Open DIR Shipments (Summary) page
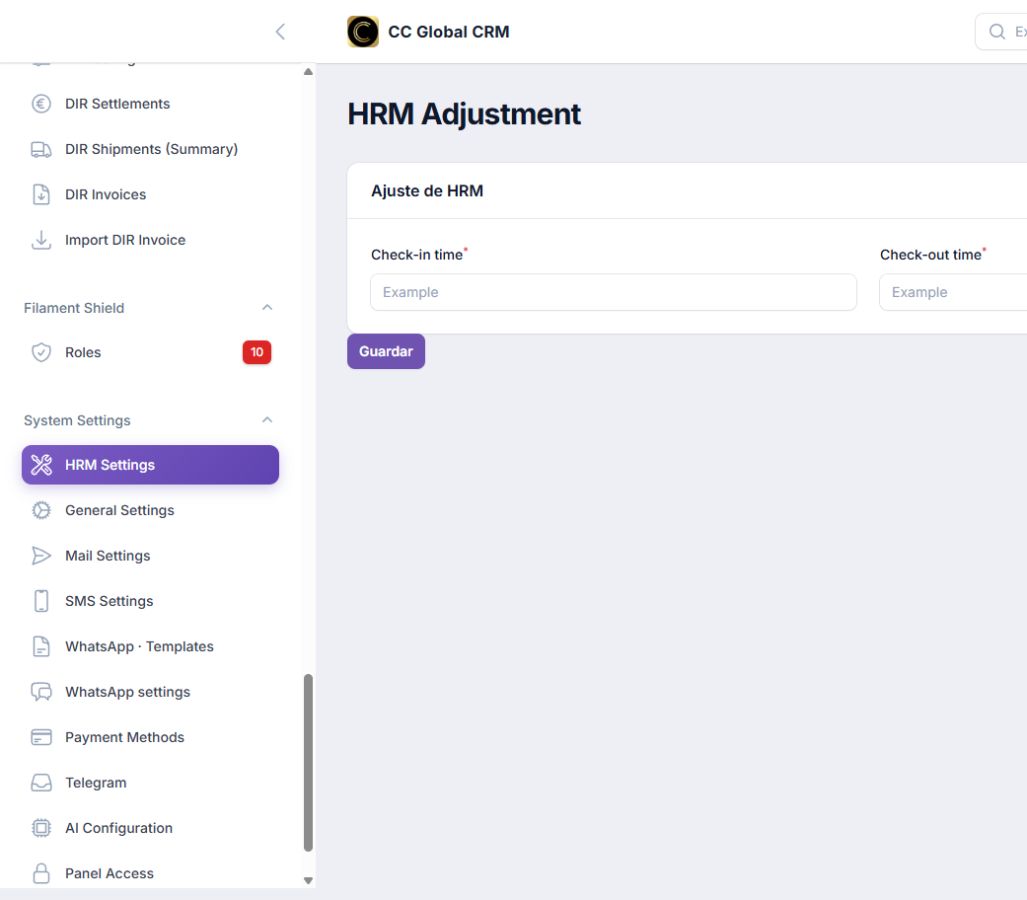 pos(150,149)
